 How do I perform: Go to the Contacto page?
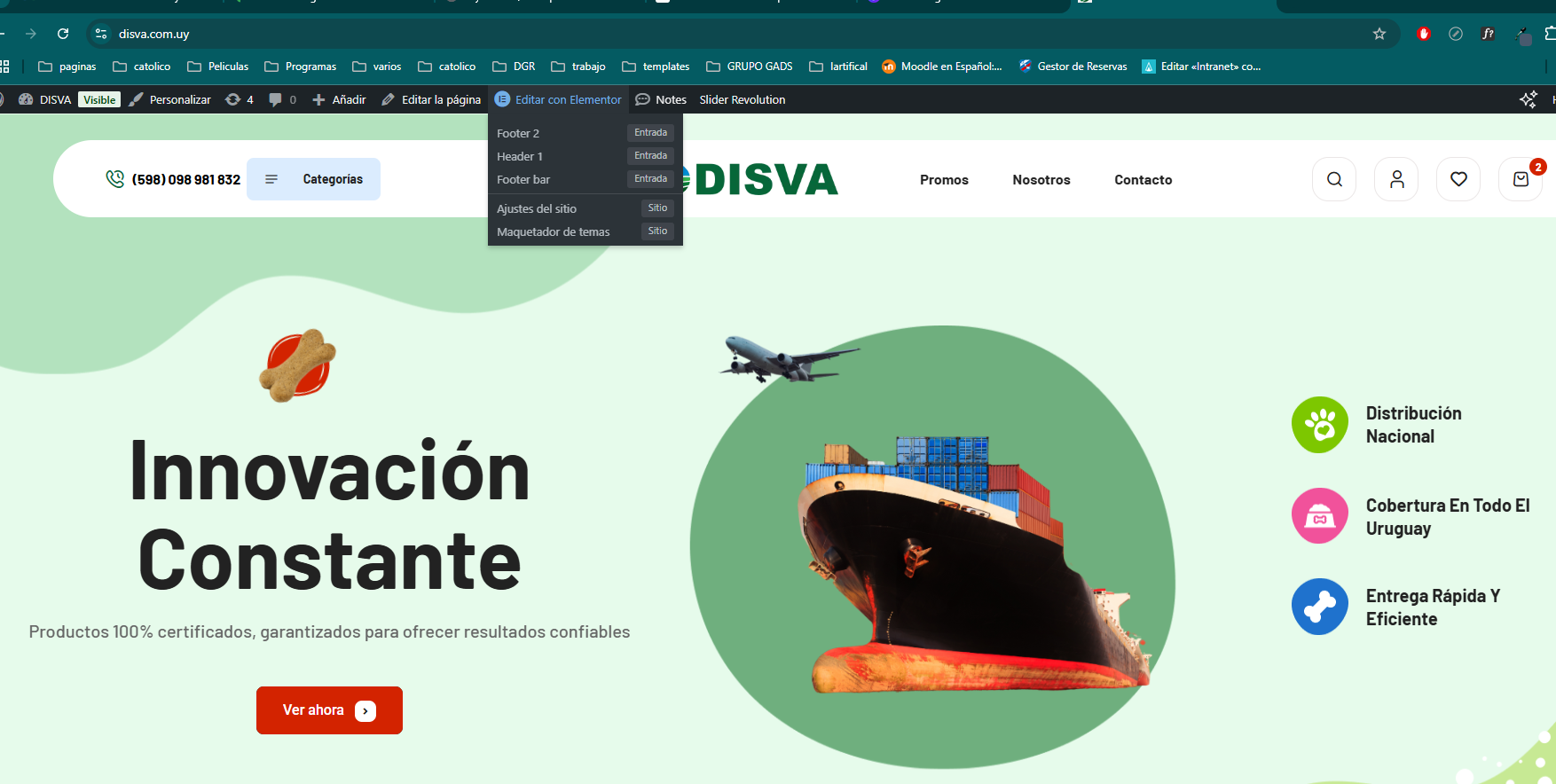pos(1143,179)
